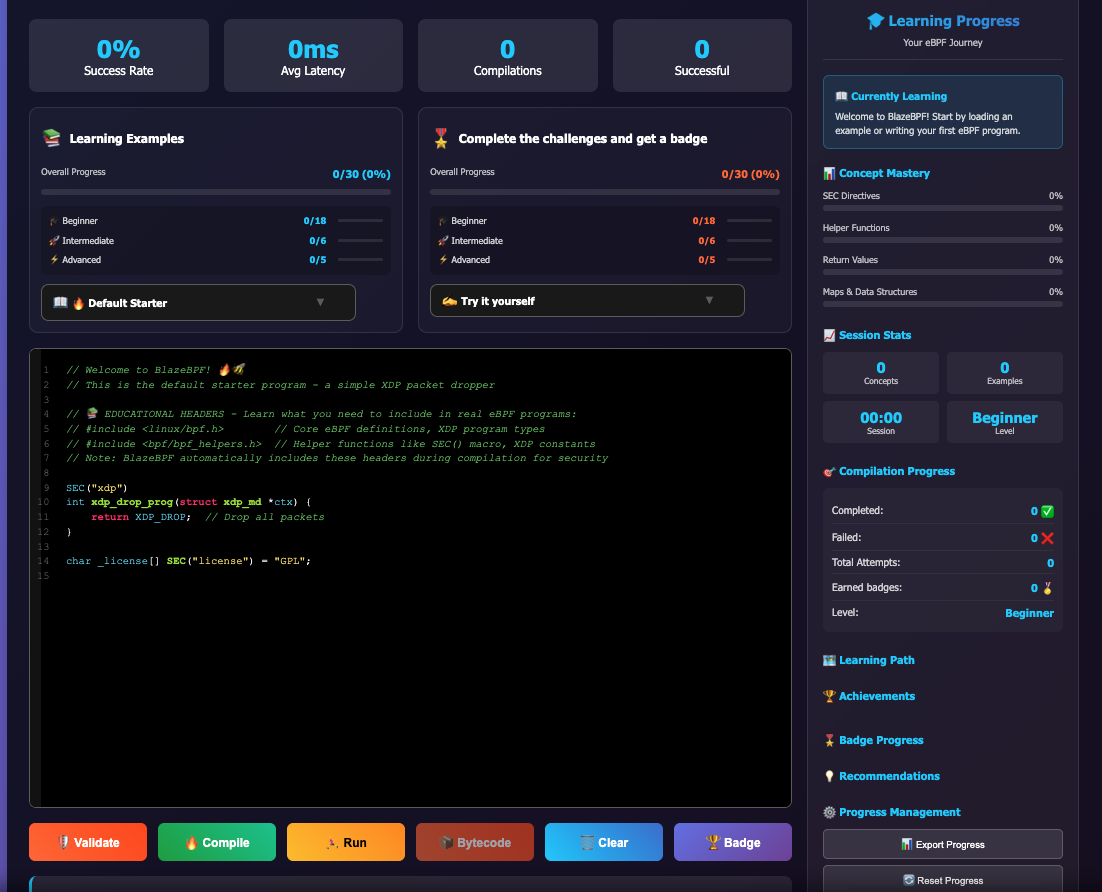
Task: Click the trophy icon beside Achievements
Action: 829,696
